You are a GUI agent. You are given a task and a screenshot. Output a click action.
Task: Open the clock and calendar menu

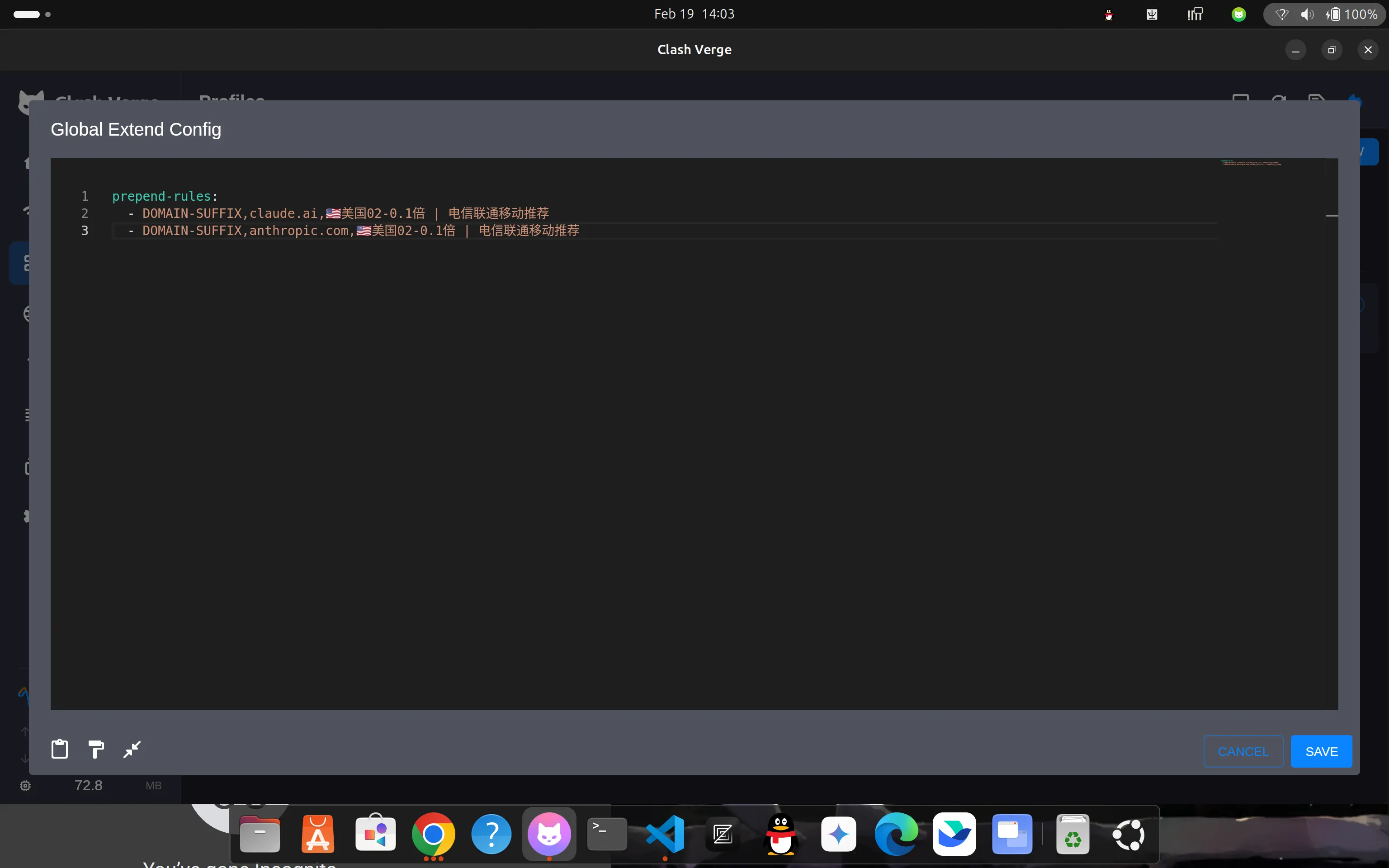point(694,14)
